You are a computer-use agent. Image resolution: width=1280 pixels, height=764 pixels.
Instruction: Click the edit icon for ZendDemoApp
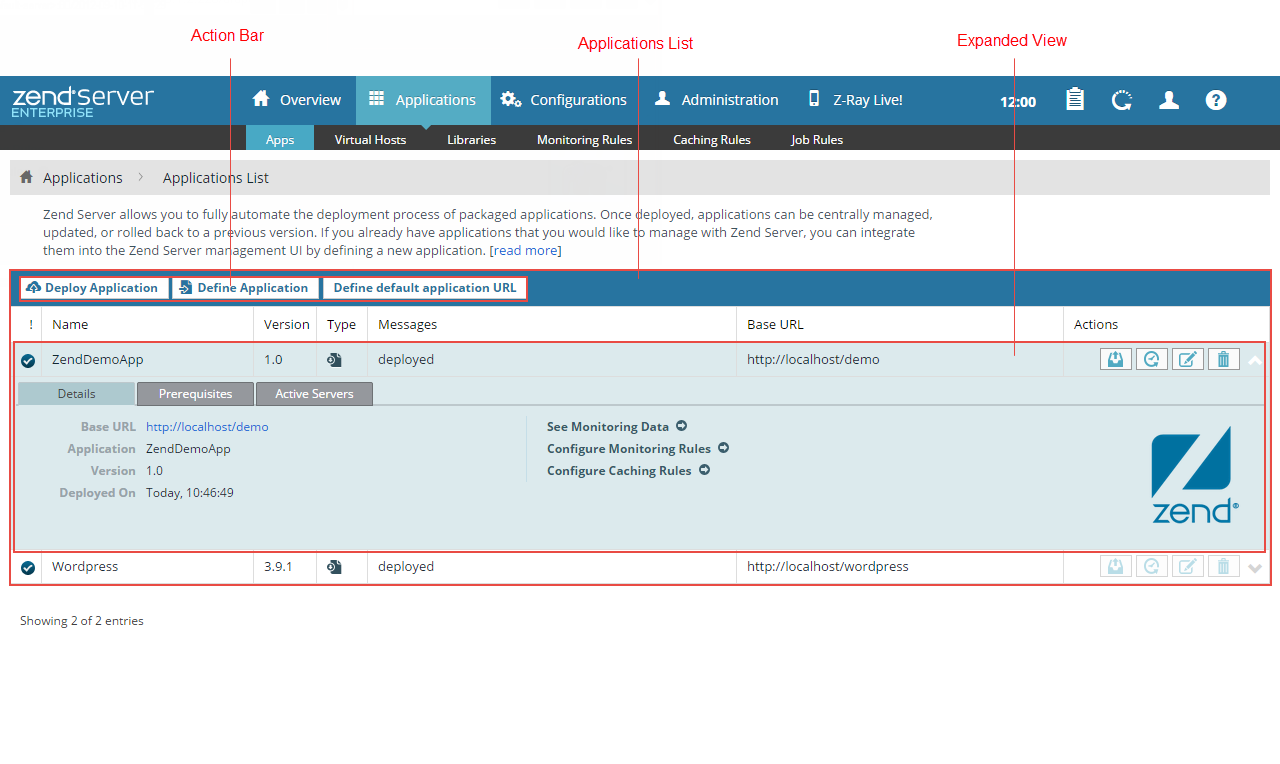(1187, 359)
